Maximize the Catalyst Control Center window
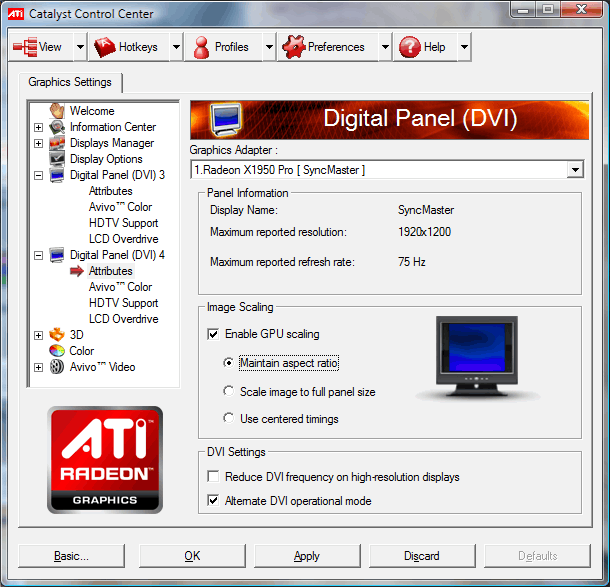Image resolution: width=610 pixels, height=587 pixels. [548, 9]
